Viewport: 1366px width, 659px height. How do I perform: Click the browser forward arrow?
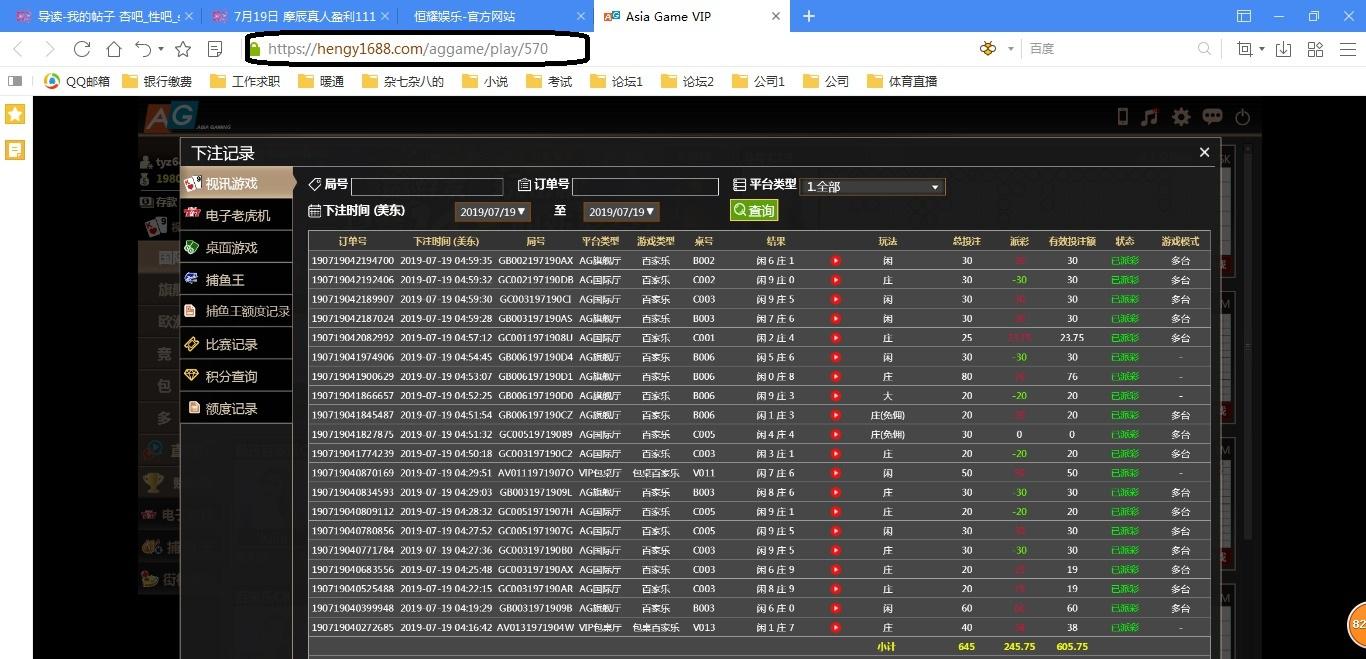50,49
